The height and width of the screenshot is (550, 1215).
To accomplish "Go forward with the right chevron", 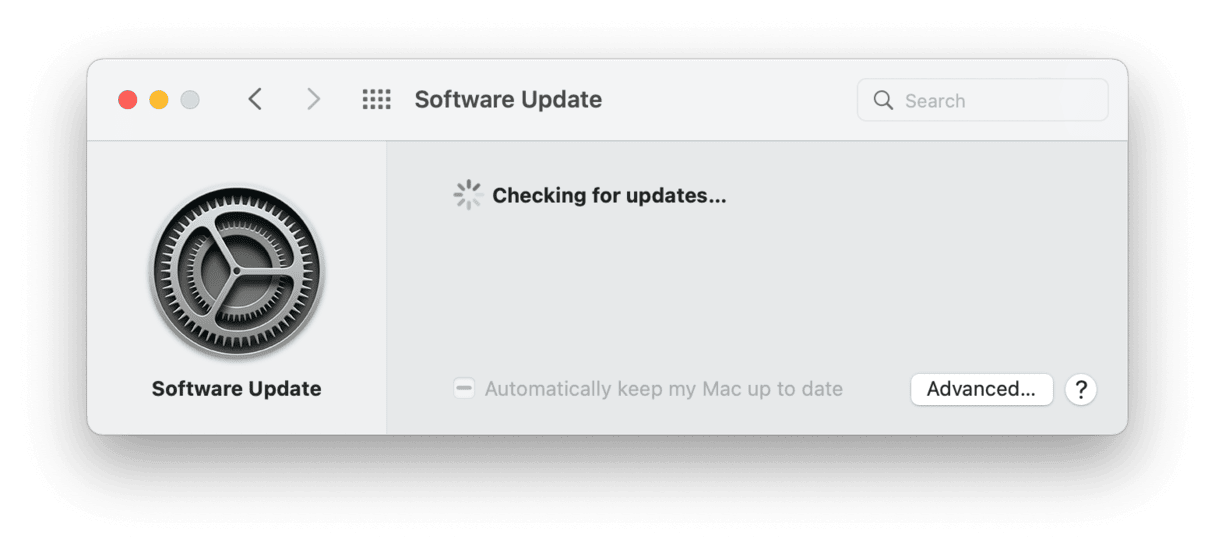I will coord(314,100).
